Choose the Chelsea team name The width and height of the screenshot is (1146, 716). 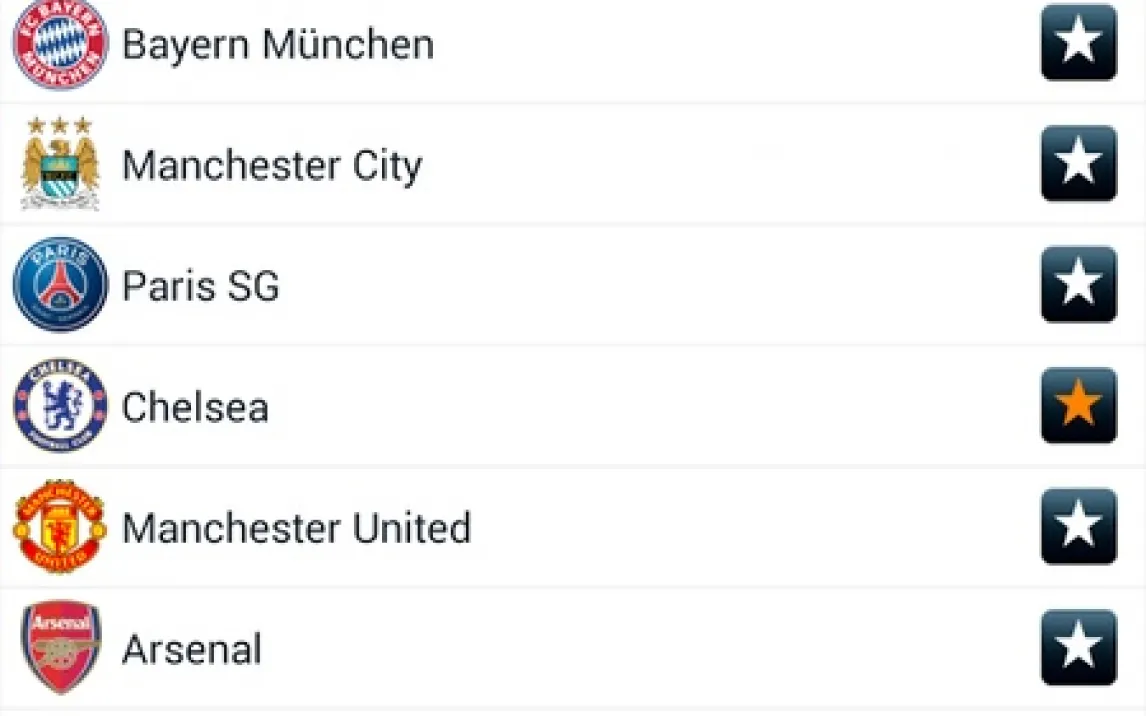coord(195,408)
